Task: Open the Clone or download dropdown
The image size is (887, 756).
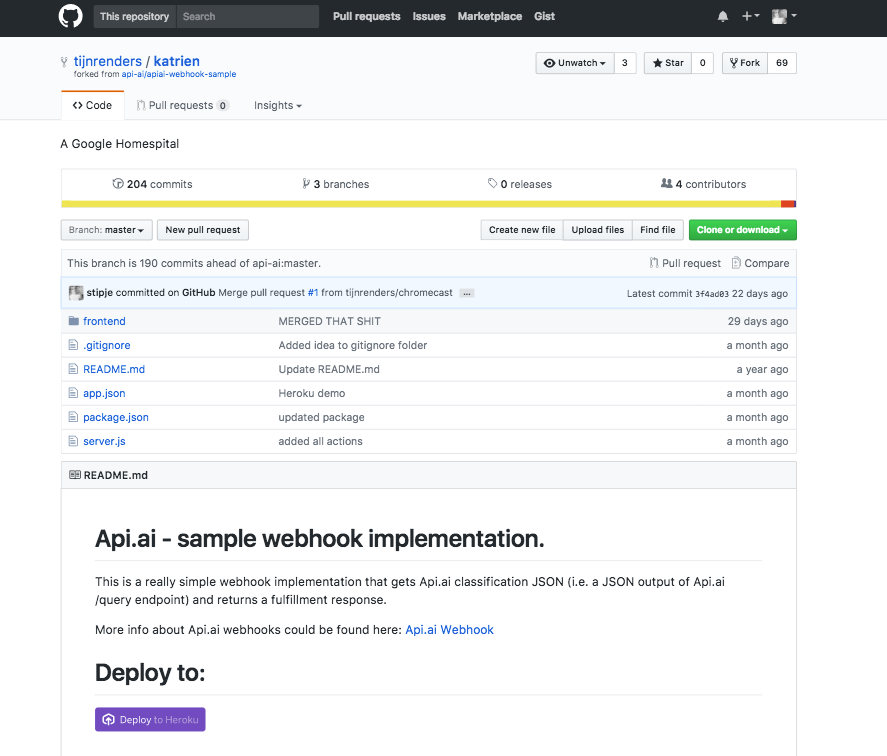Action: 742,230
